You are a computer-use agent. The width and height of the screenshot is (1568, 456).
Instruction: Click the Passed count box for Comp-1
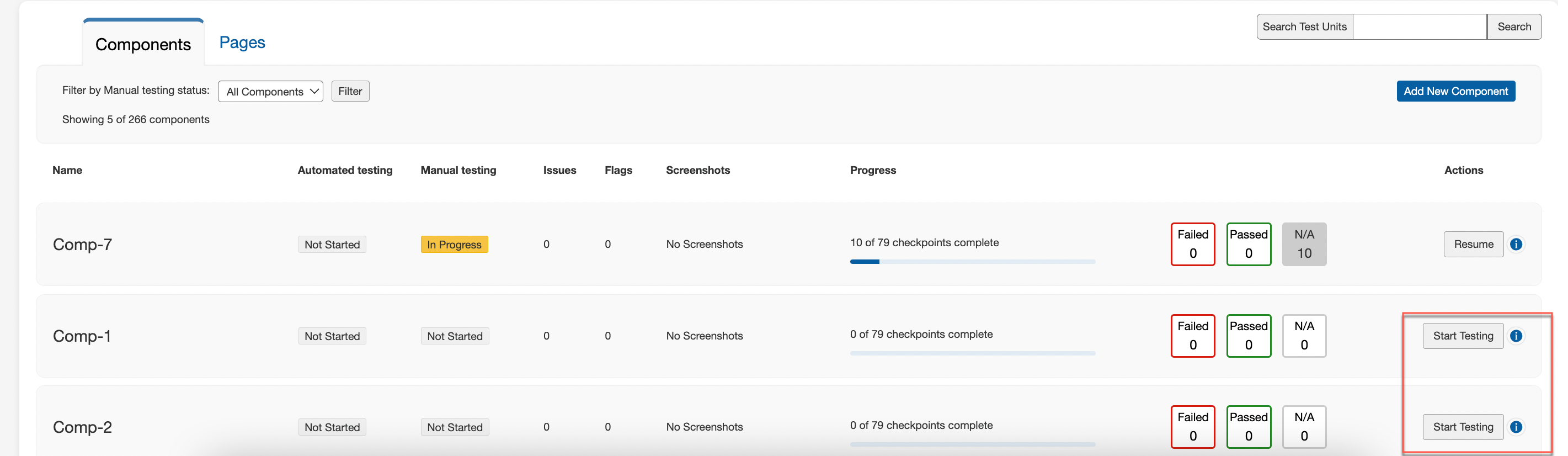(1249, 336)
